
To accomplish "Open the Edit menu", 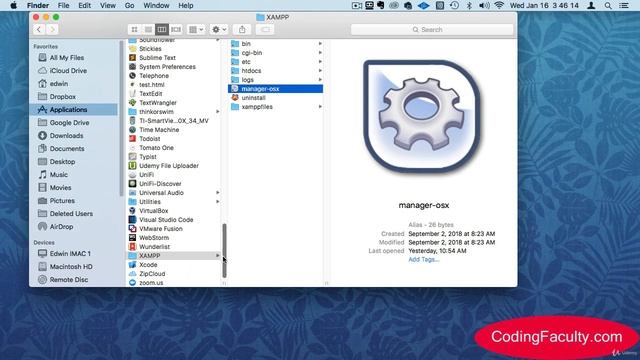I will [x=84, y=5].
